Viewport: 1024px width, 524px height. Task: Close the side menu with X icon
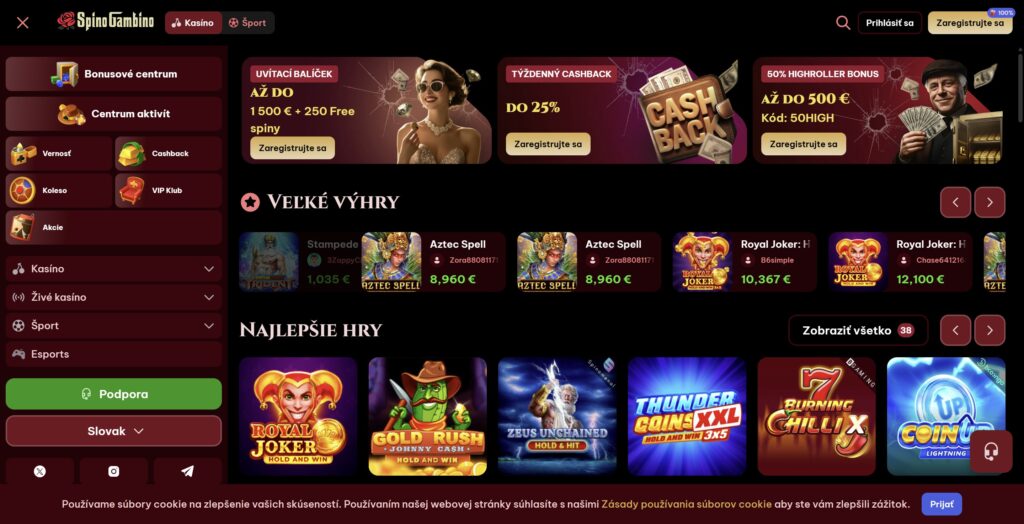click(23, 23)
